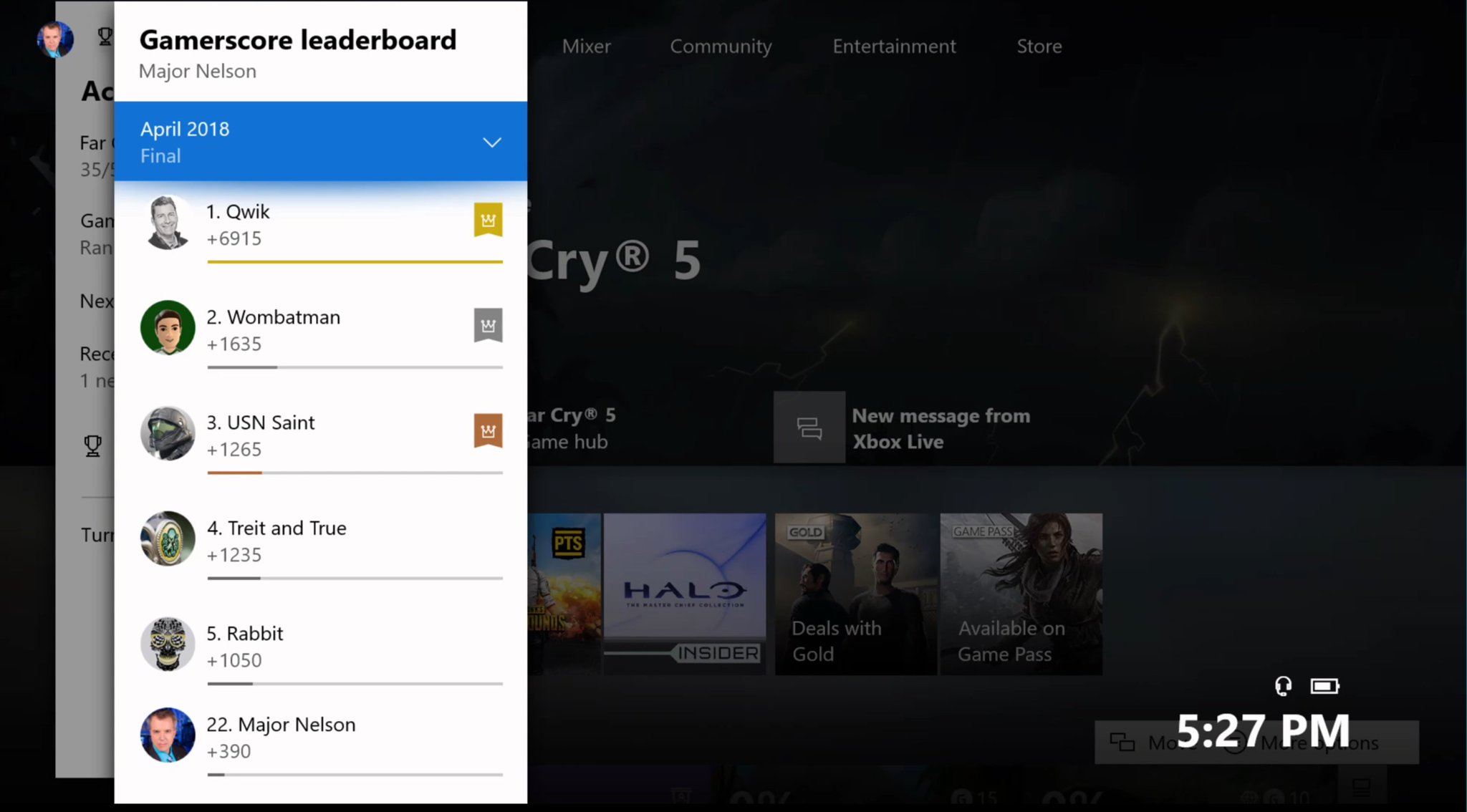The height and width of the screenshot is (812, 1467).
Task: Click the controller battery icon
Action: (x=1324, y=687)
